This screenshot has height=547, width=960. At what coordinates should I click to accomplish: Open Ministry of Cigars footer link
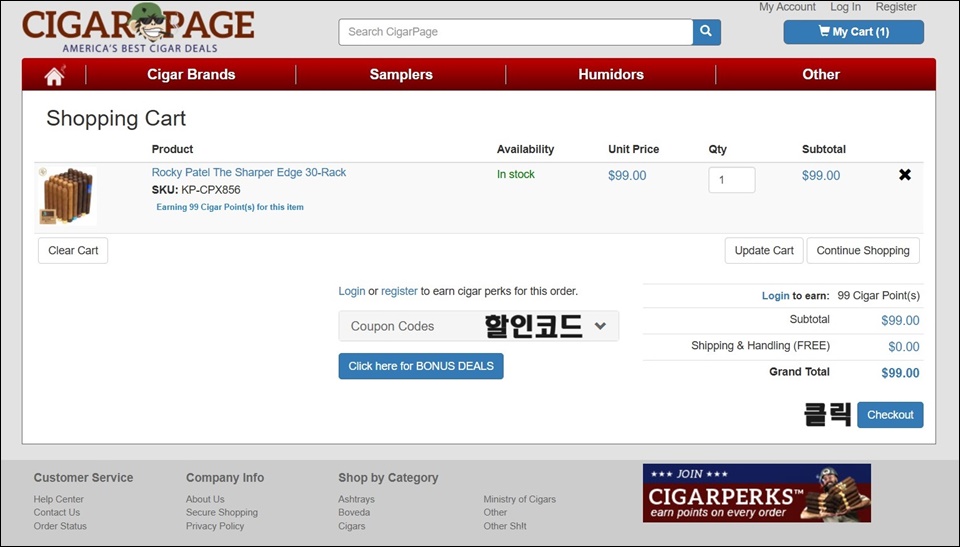tap(520, 499)
